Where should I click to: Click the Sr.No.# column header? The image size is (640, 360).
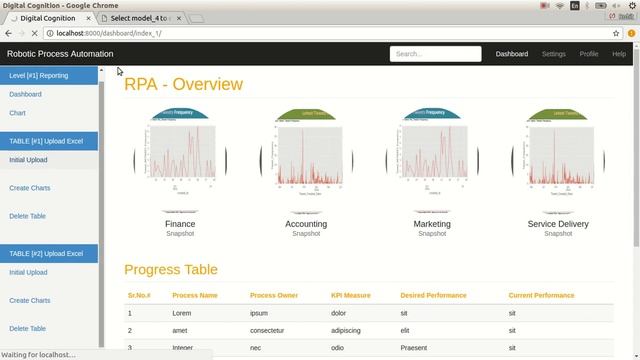[x=139, y=296]
